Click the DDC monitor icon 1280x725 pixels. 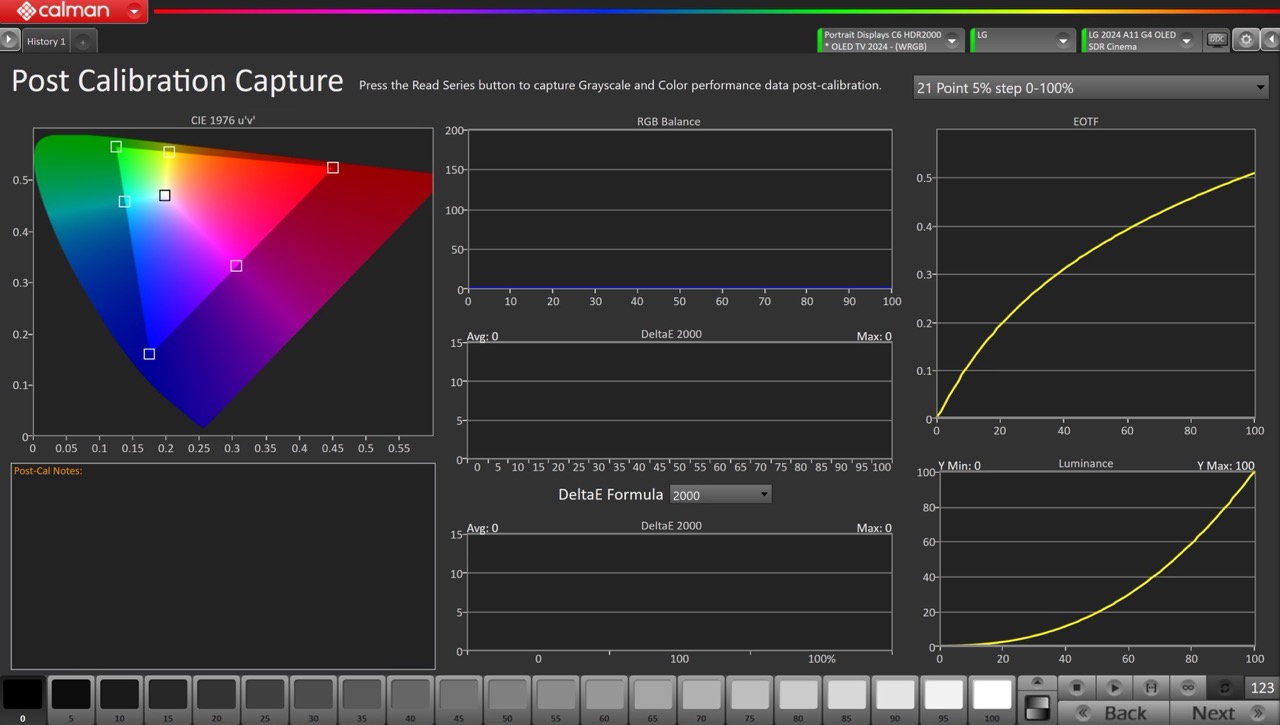(x=1216, y=40)
